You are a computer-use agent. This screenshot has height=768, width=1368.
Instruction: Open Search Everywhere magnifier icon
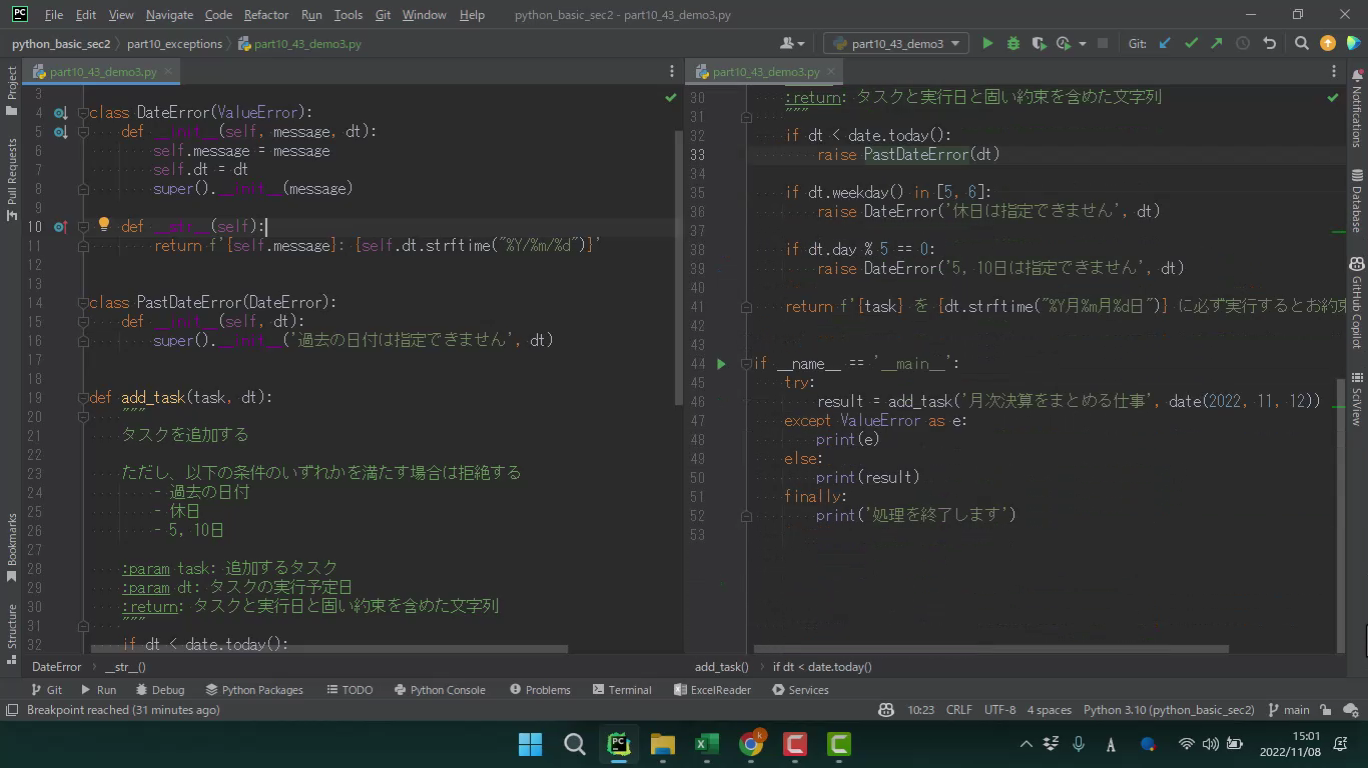(1301, 43)
